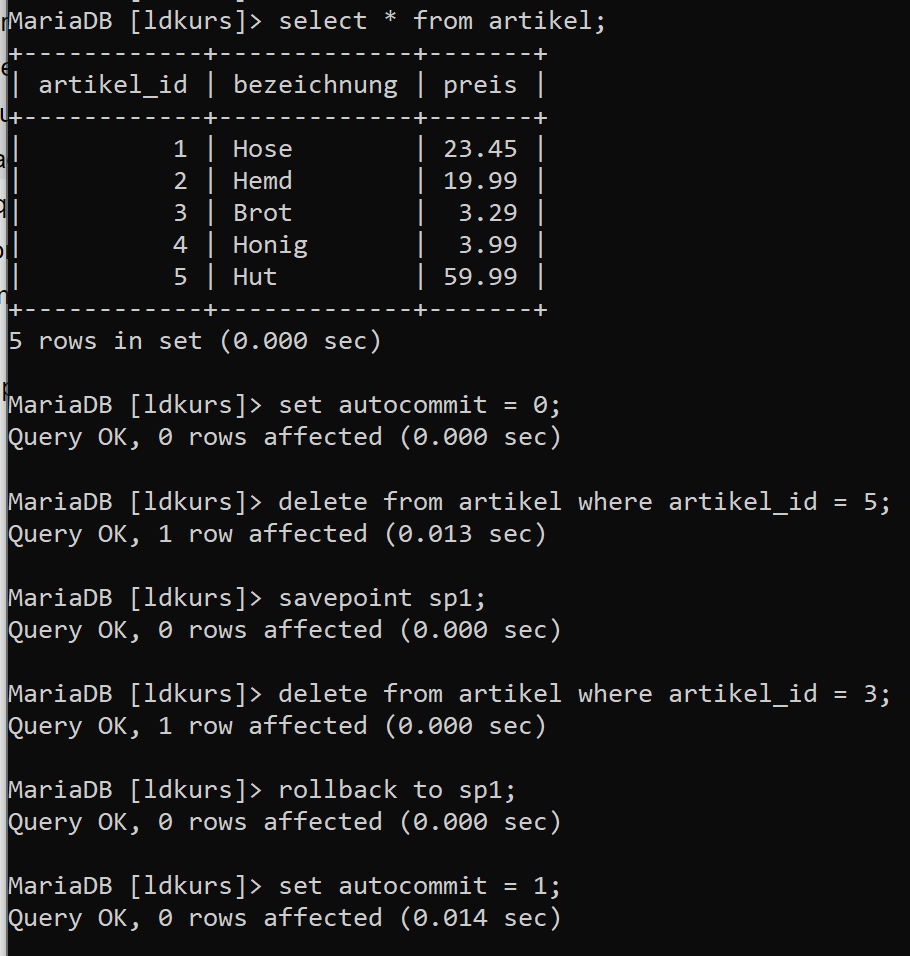Click the delete statement for artikel_id = 3

[585, 694]
